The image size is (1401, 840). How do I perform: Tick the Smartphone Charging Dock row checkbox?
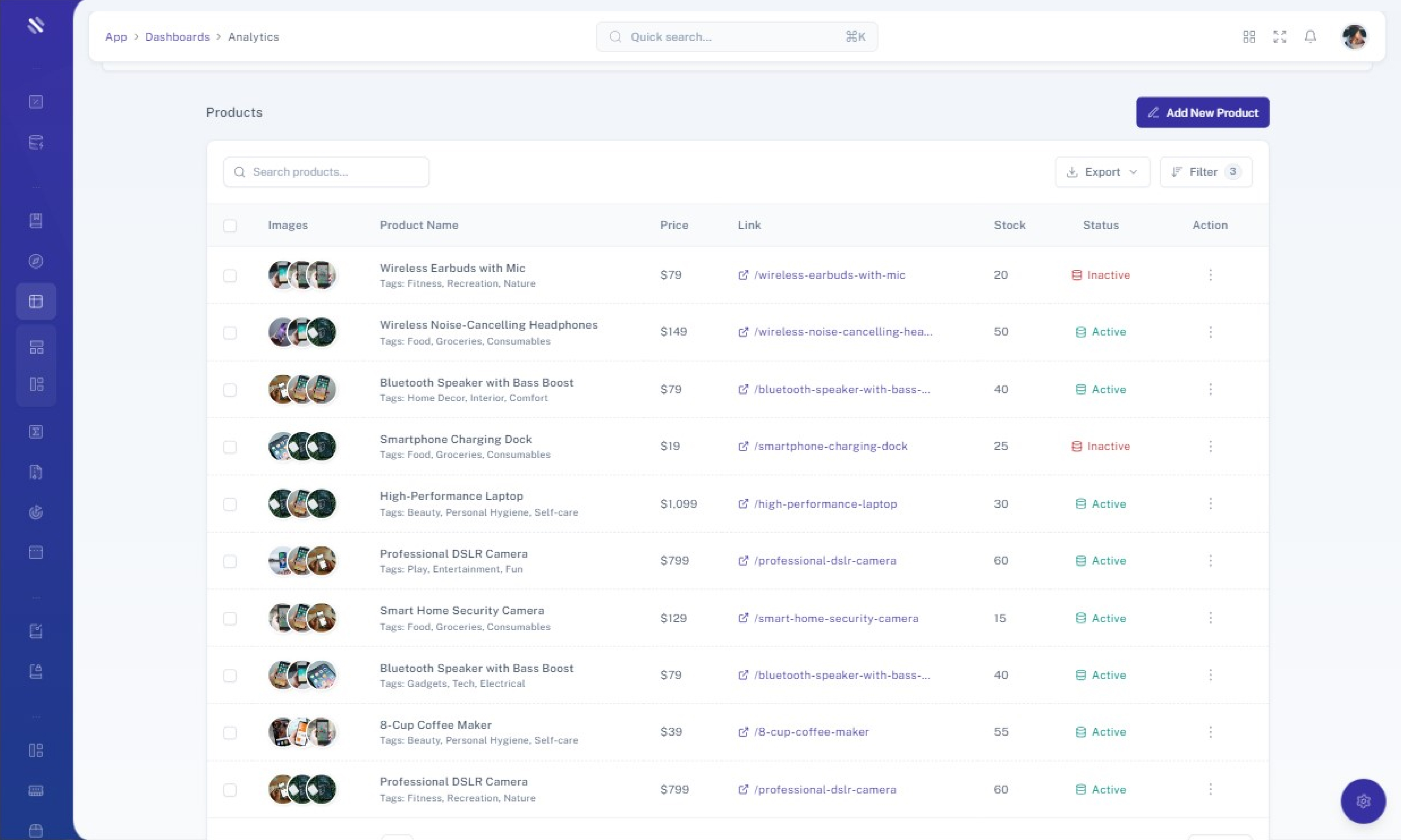pos(229,447)
